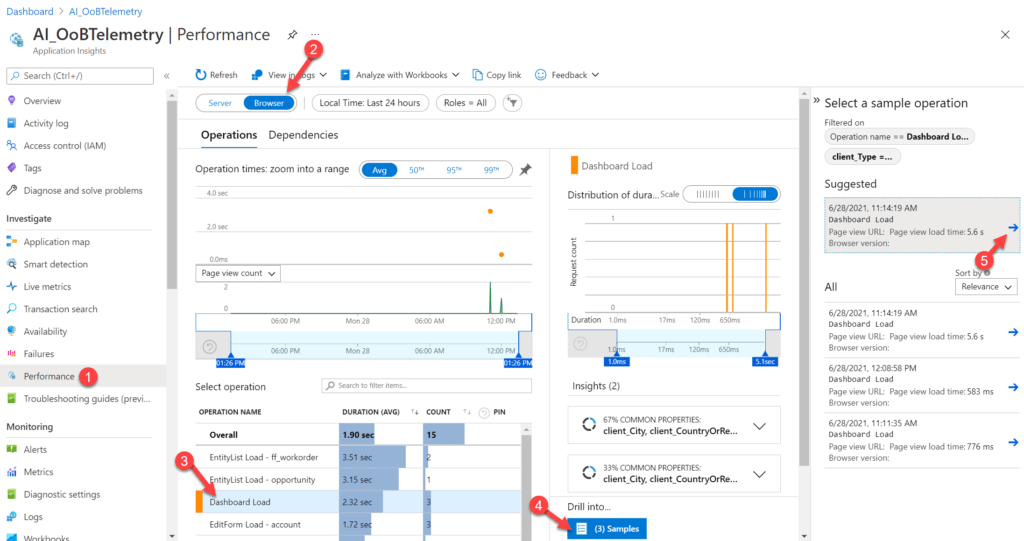Expand the 67% common properties insight

(760, 426)
